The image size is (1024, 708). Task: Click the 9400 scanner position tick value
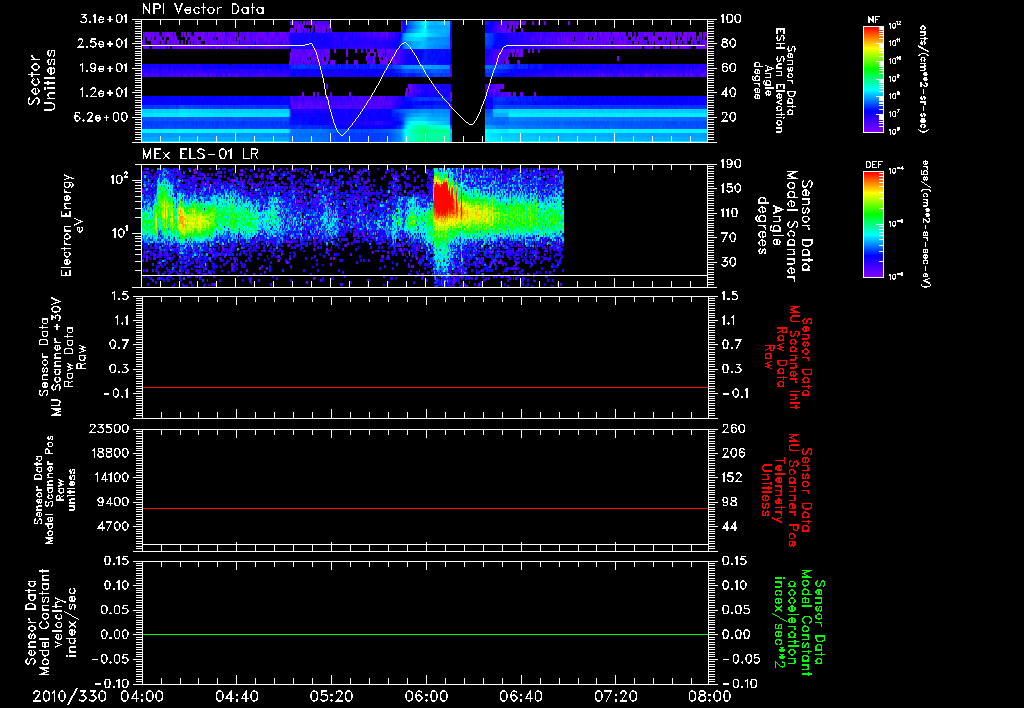point(114,502)
